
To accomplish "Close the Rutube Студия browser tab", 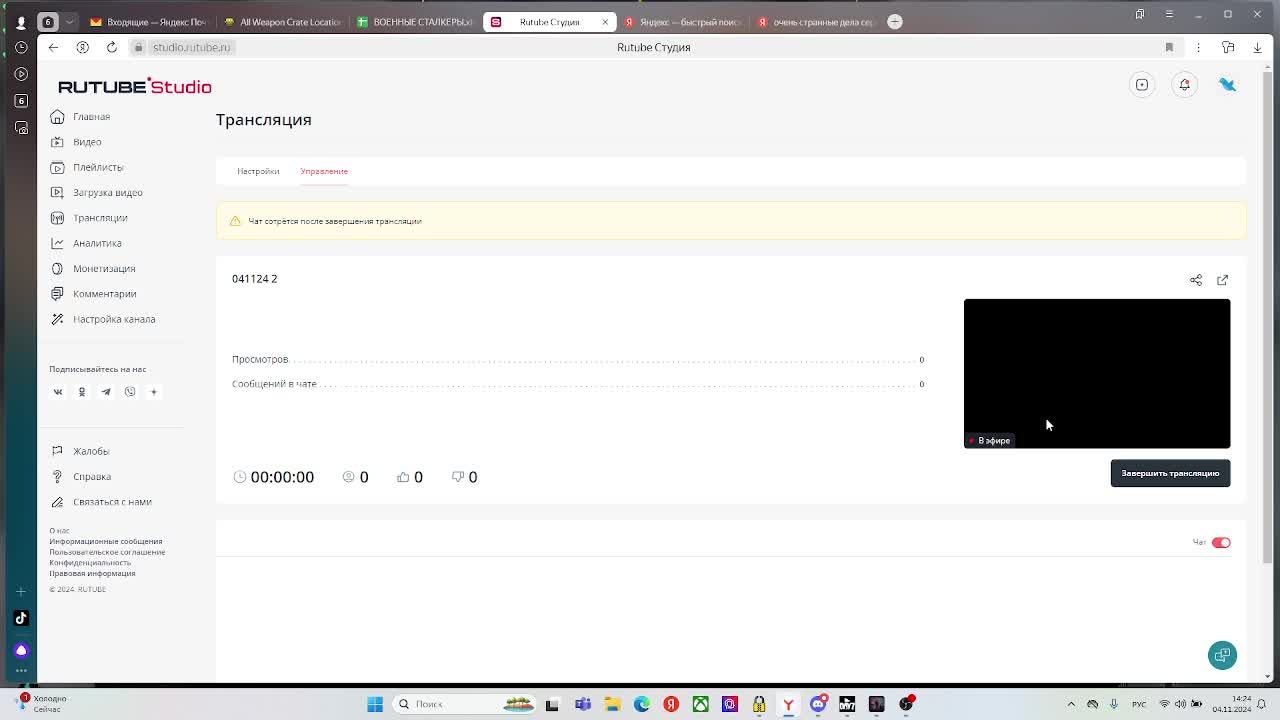I will point(605,22).
